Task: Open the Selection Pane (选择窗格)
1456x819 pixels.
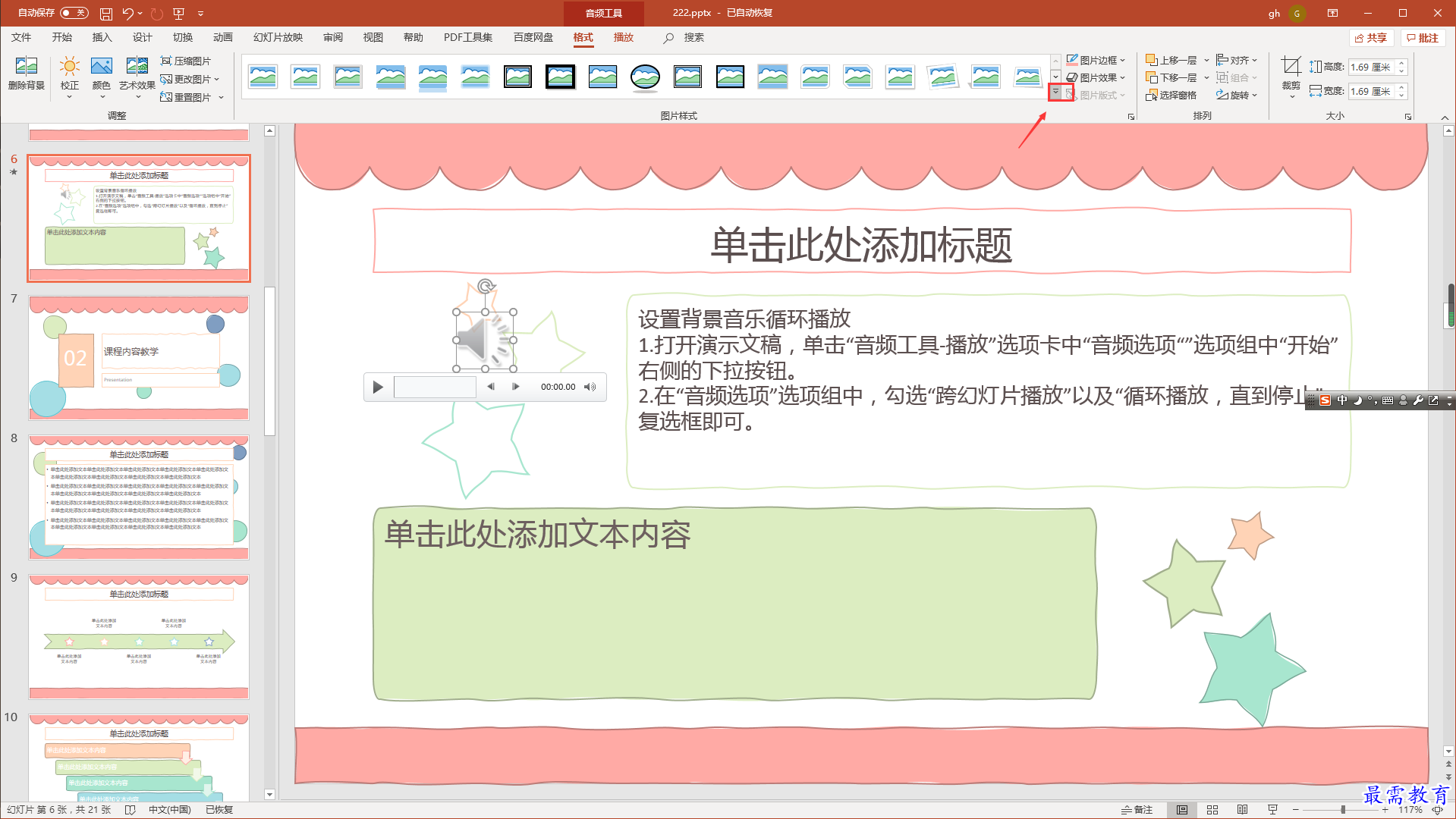Action: [x=1171, y=96]
